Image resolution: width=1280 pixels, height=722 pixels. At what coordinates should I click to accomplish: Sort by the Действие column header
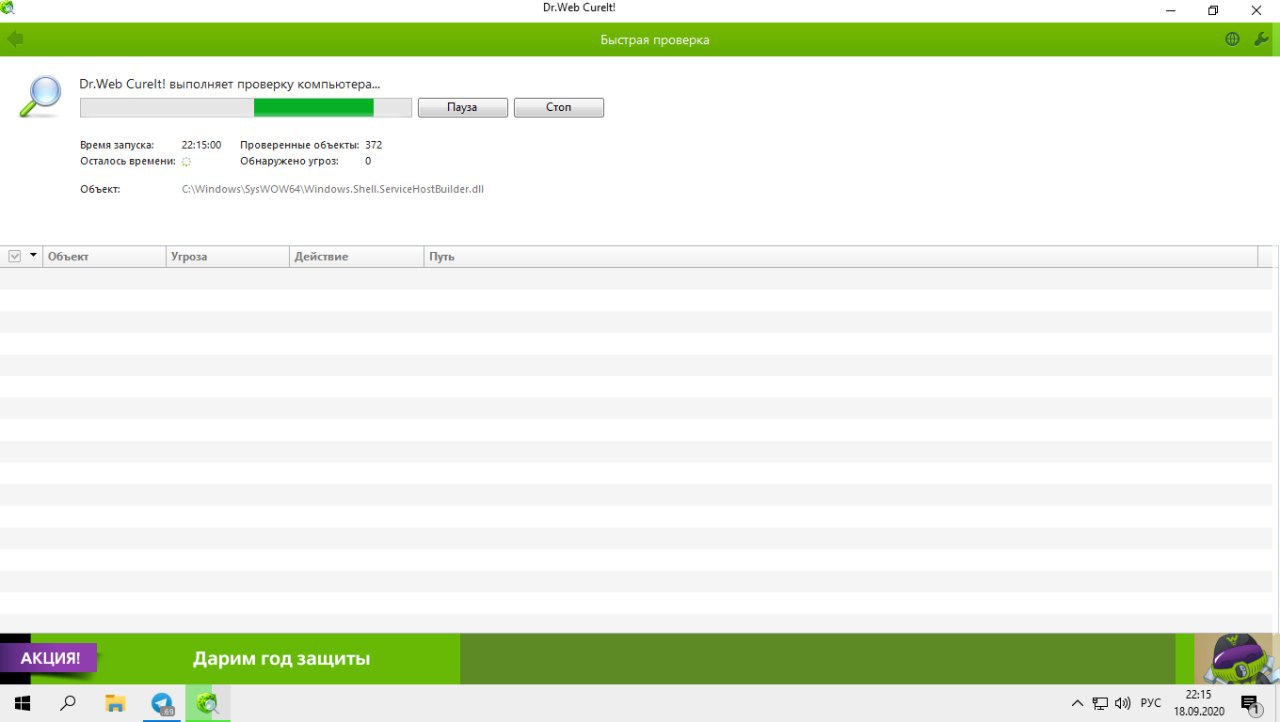357,257
